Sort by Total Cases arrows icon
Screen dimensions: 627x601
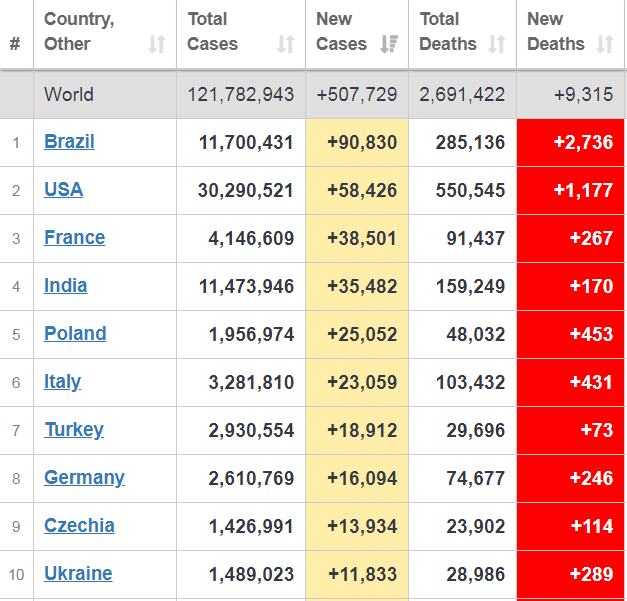(x=286, y=44)
